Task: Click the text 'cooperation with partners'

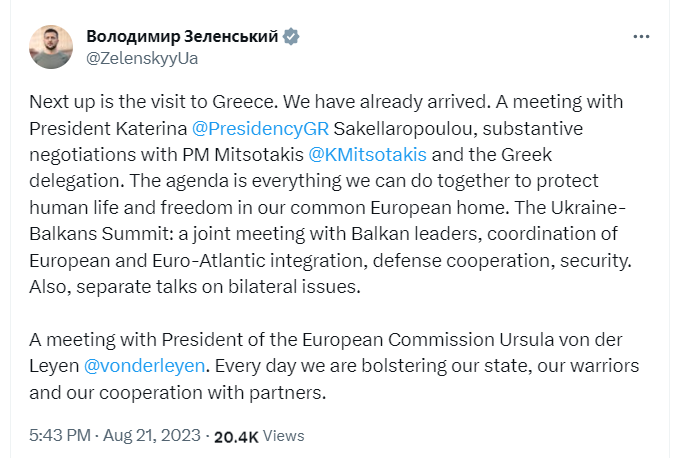Action: tap(211, 393)
